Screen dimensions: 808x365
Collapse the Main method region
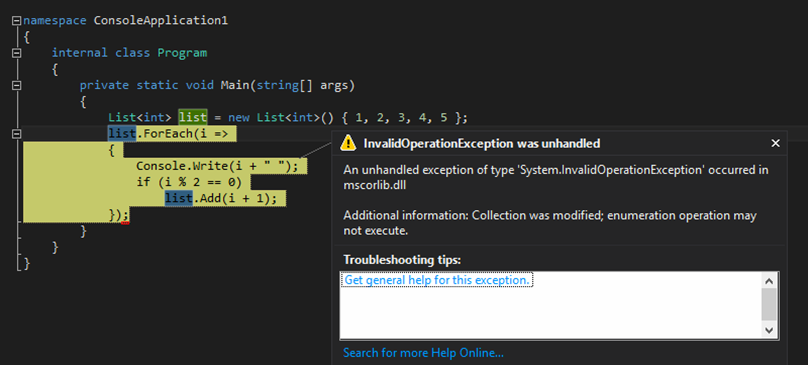click(16, 85)
